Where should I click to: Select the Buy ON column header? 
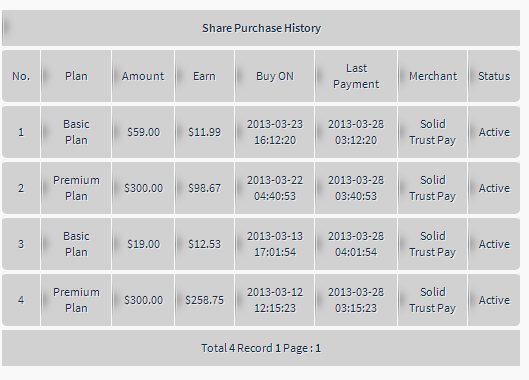click(x=275, y=76)
